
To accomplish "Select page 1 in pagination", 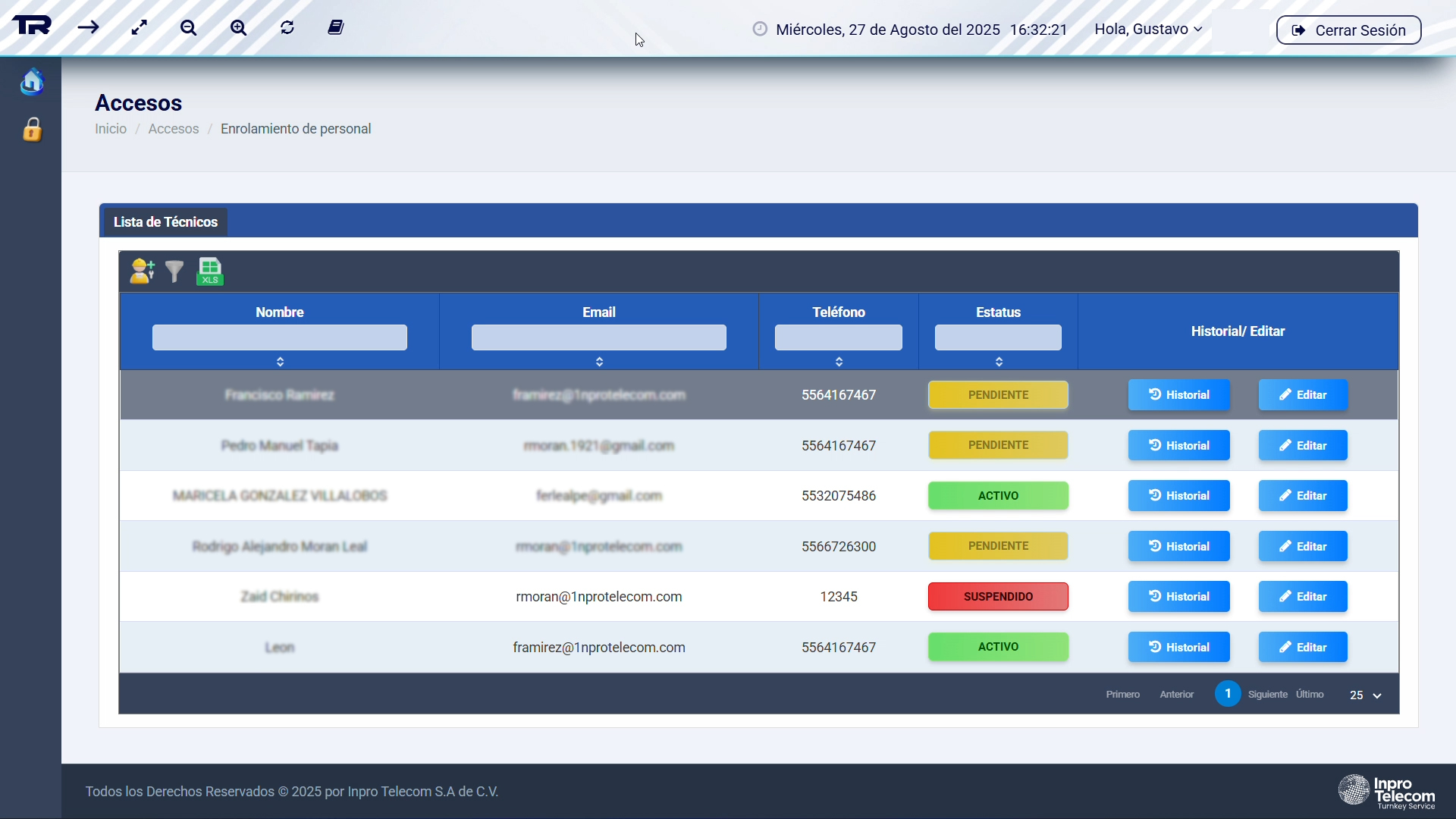I will [1228, 694].
